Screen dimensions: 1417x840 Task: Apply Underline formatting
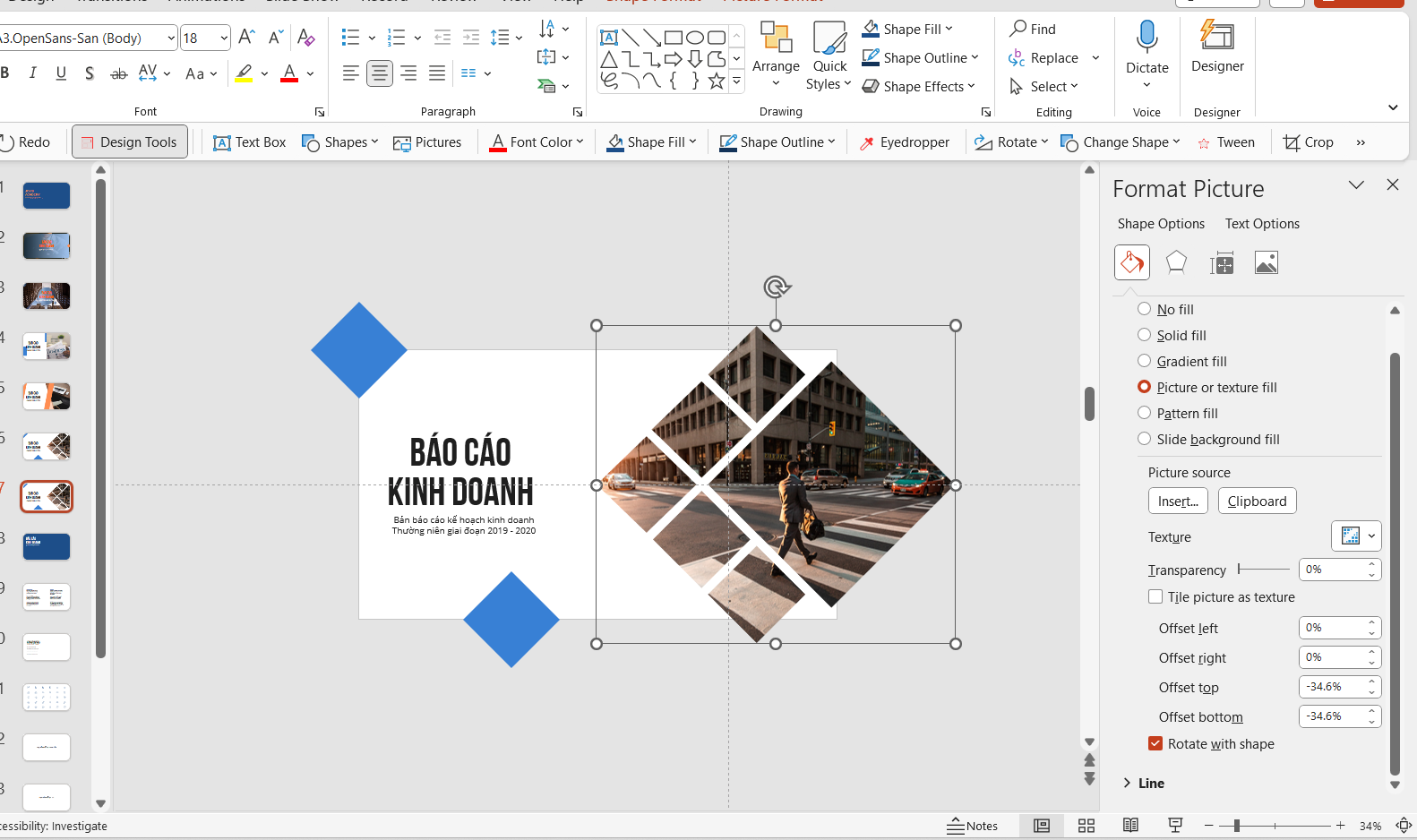61,73
